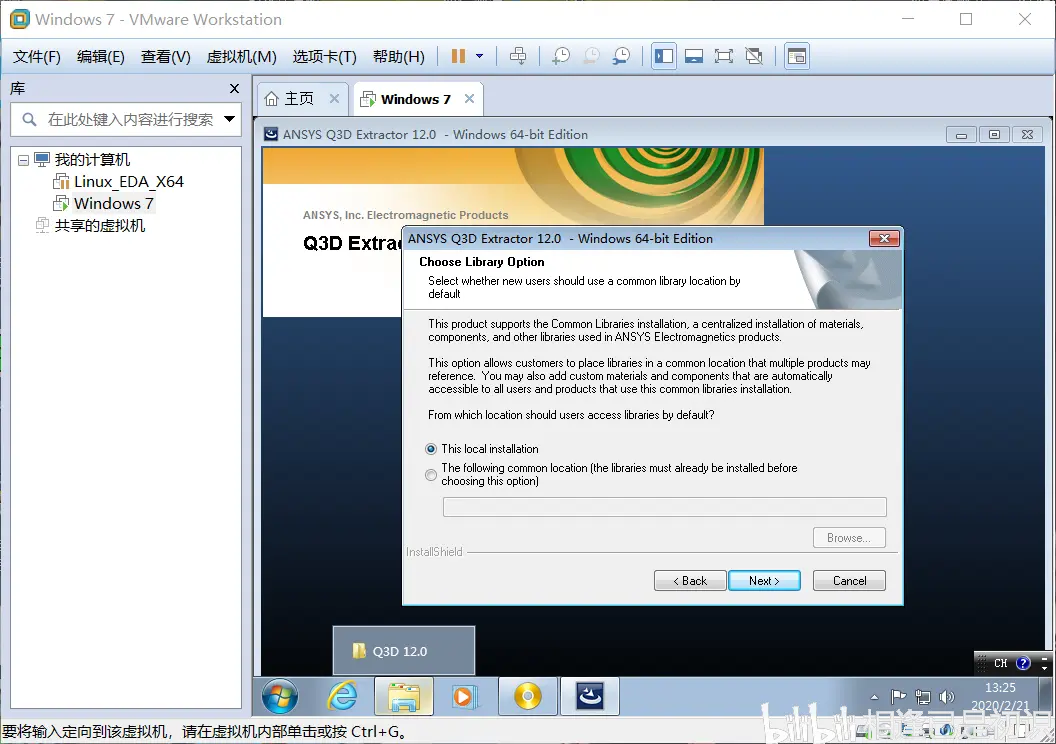Open the language bar options arrow
Image resolution: width=1056 pixels, height=744 pixels.
[x=1044, y=667]
